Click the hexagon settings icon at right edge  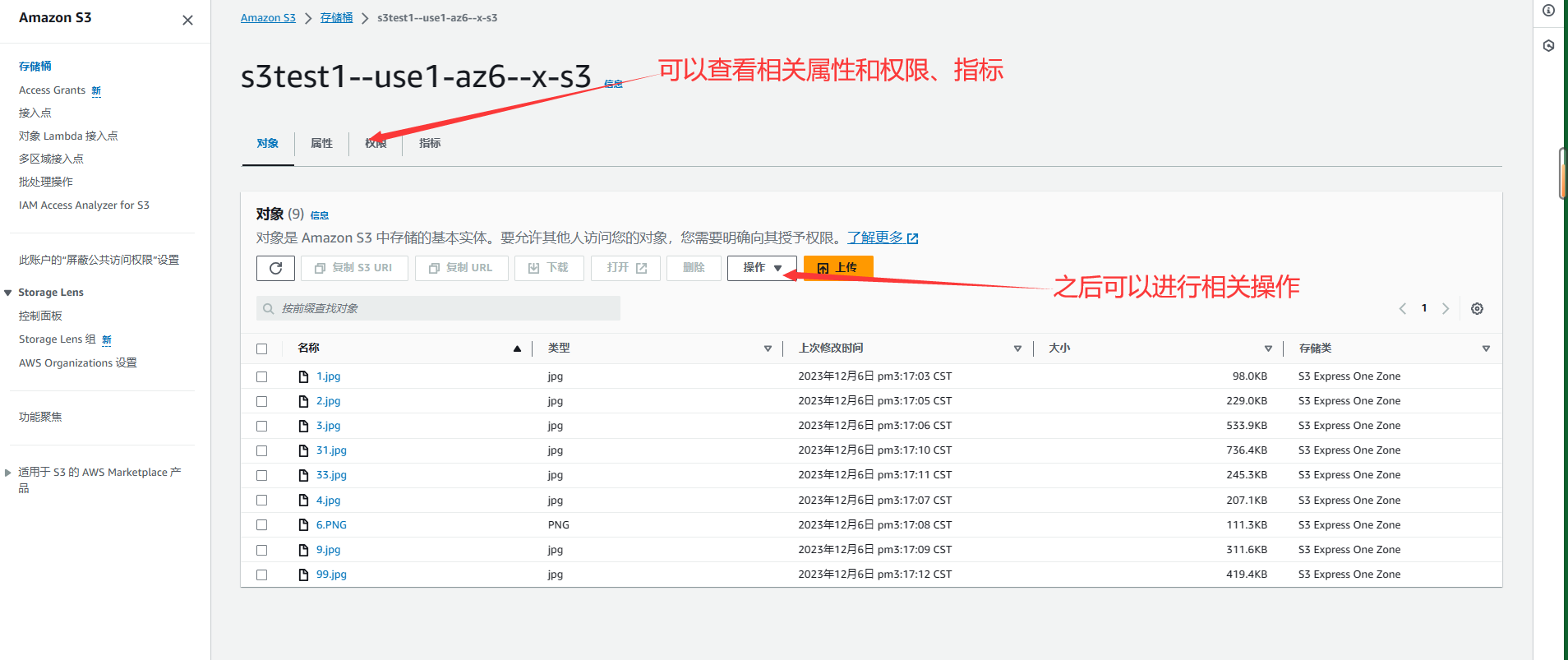(x=1548, y=46)
